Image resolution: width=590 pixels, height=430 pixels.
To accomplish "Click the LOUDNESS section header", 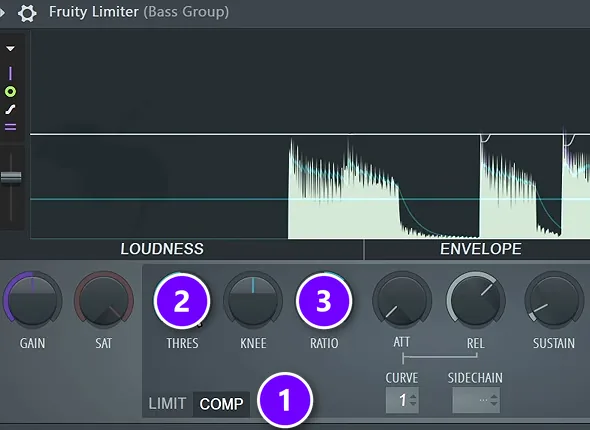I will tap(162, 249).
